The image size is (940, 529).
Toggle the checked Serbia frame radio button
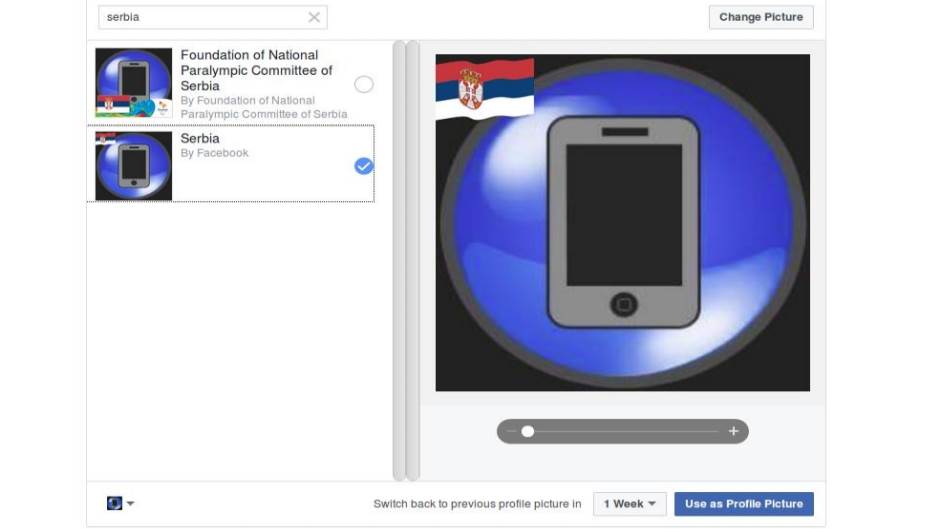tap(364, 166)
